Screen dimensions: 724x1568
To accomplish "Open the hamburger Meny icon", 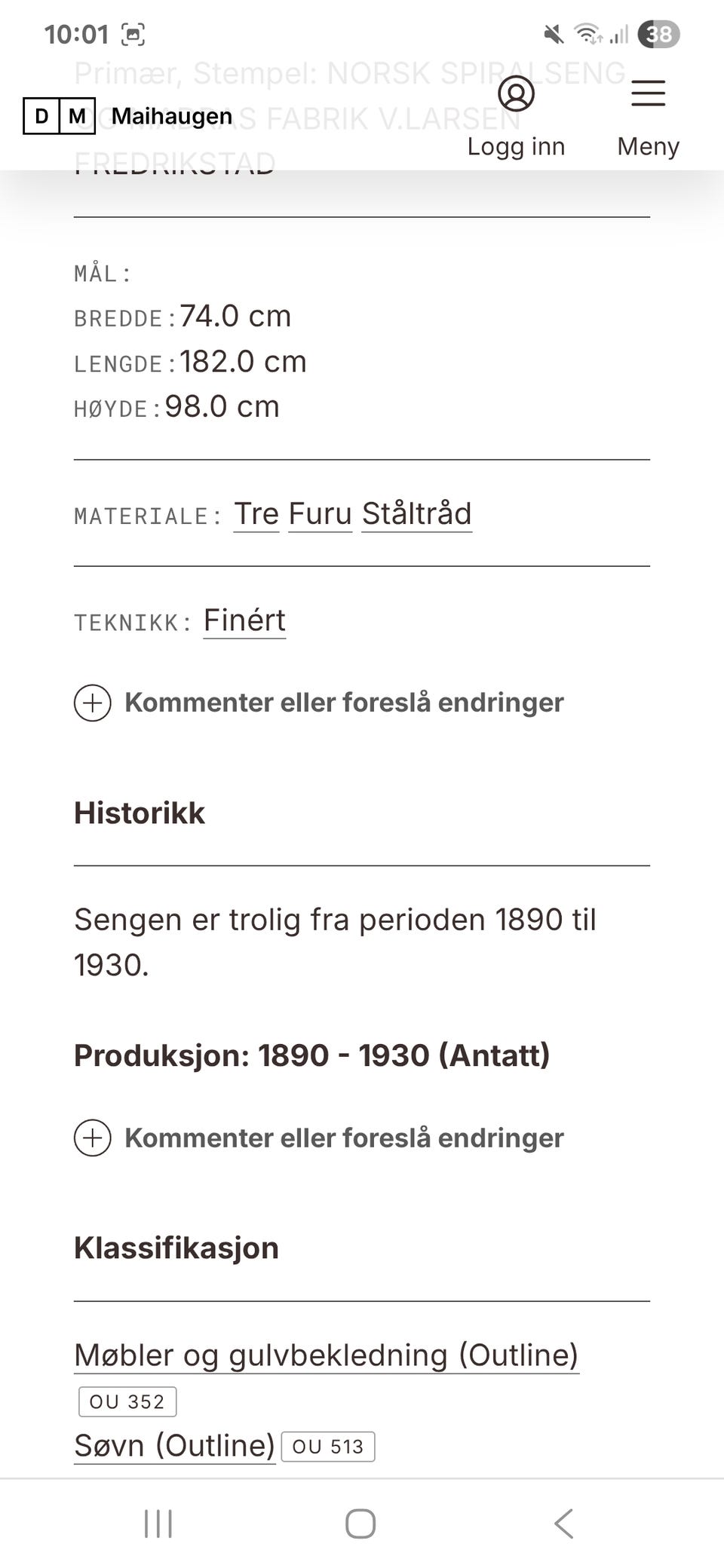I will pos(648,93).
